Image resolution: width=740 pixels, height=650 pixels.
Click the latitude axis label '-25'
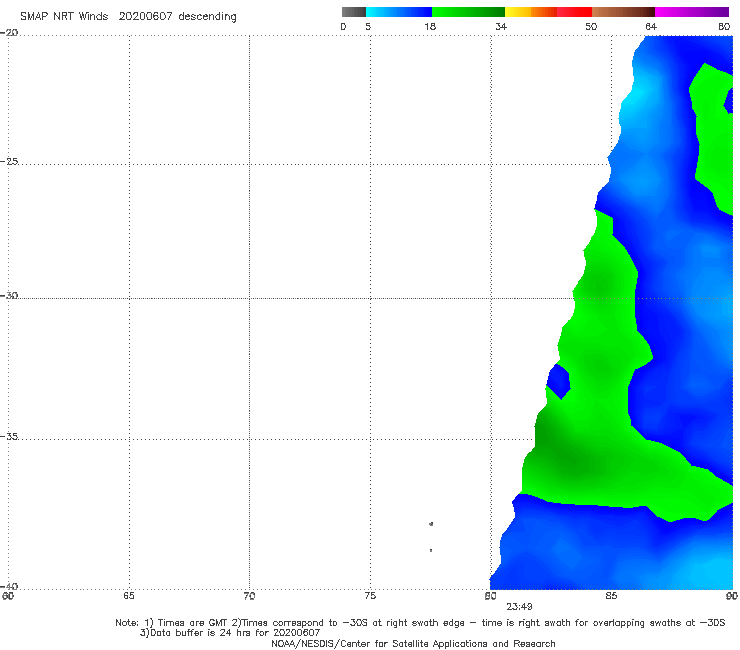coord(9,161)
